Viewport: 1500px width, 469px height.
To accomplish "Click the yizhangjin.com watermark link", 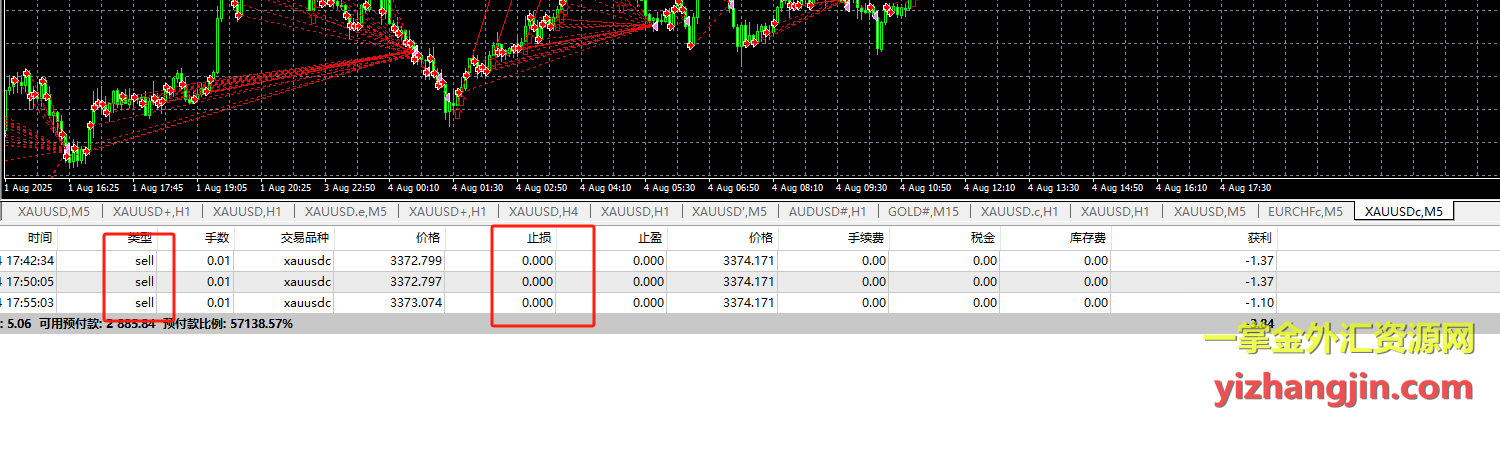I will point(1343,388).
